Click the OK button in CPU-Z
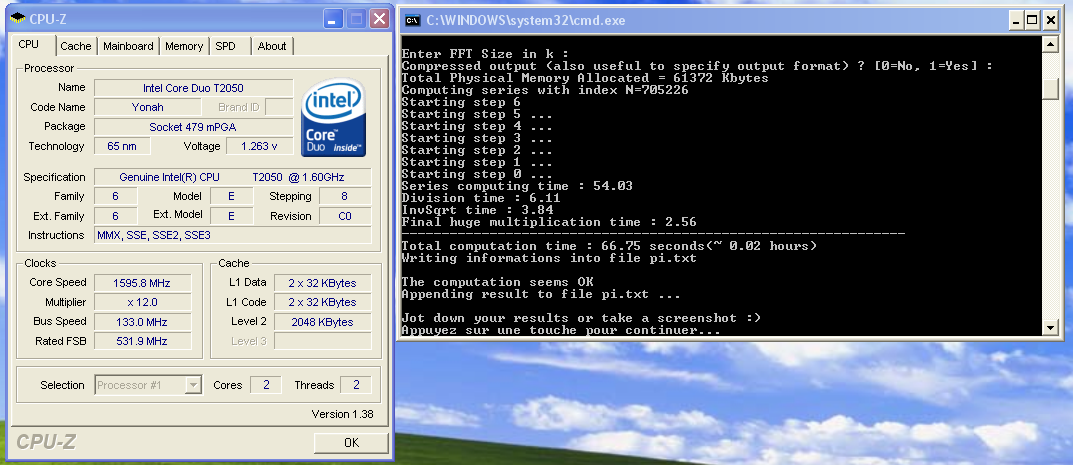 [351, 442]
